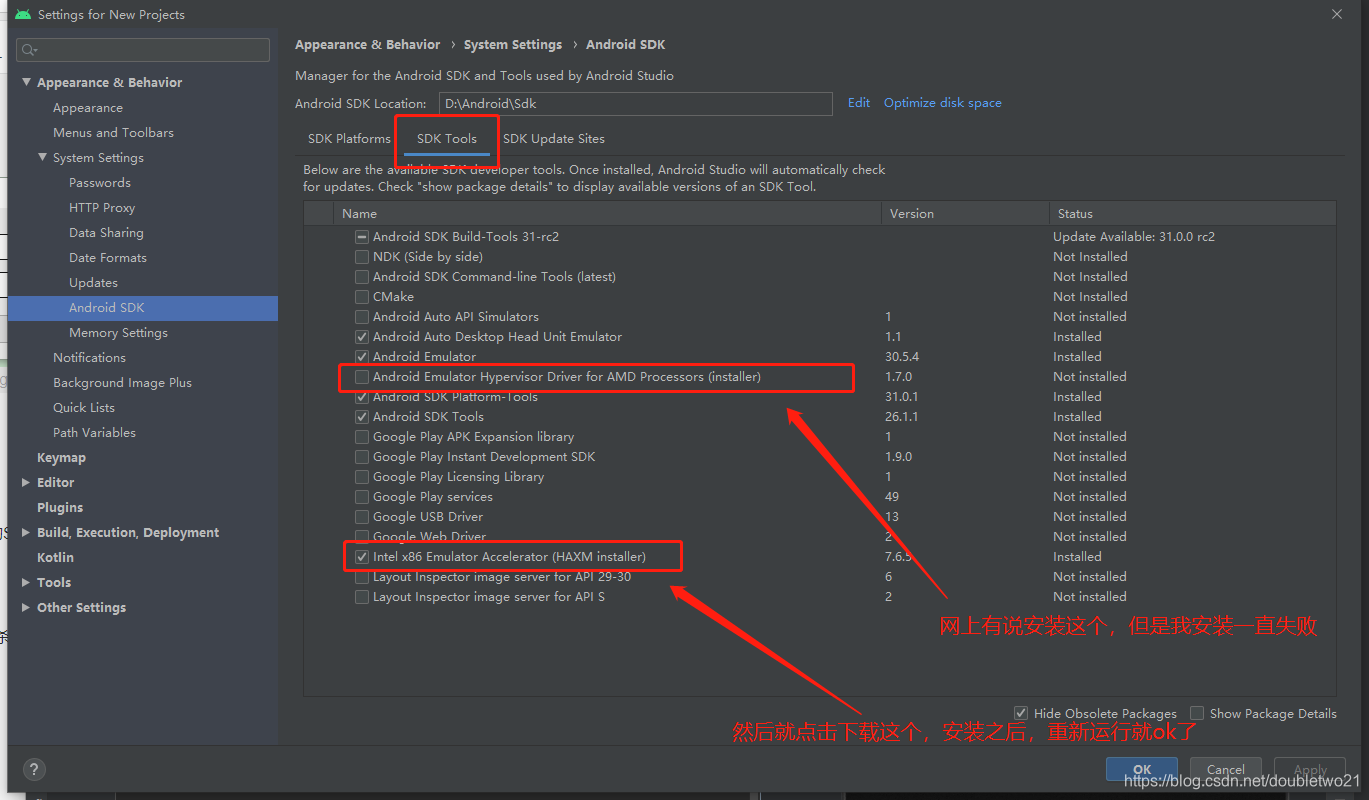Screen dimensions: 1369x800
Task: Open Appearance settings page
Action: point(88,108)
